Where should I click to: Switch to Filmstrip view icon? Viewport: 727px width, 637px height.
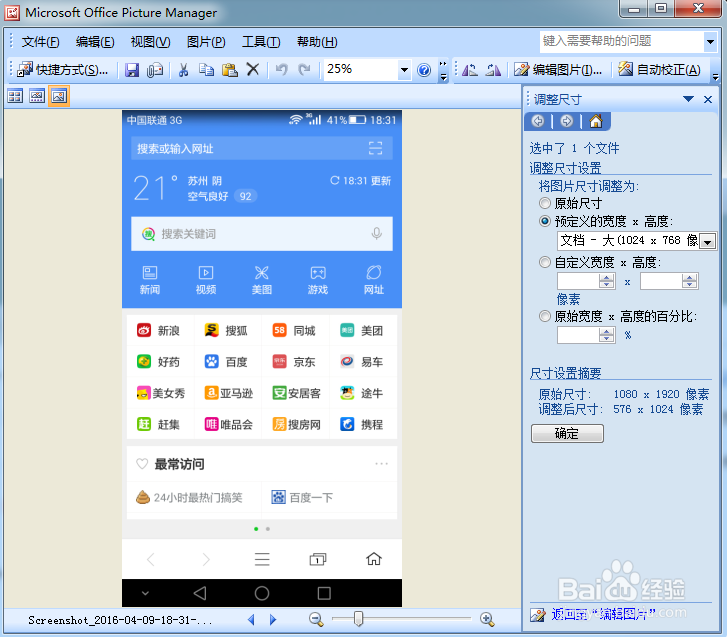point(37,96)
